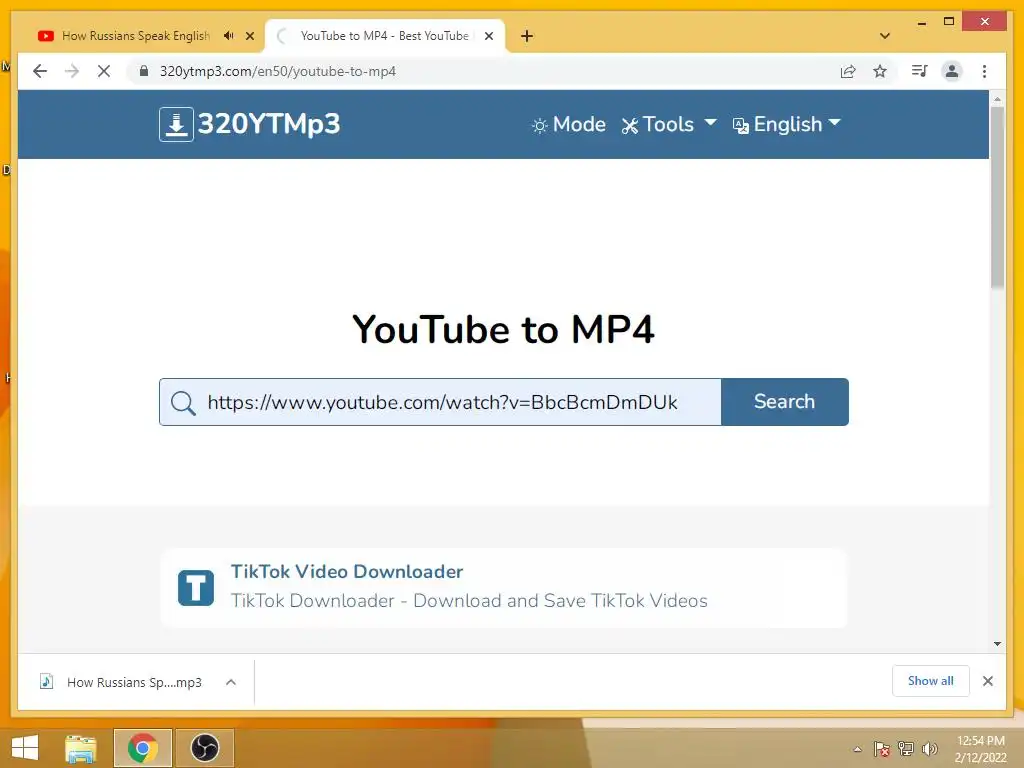Click the YouTube URL input field
The width and height of the screenshot is (1024, 768).
click(x=440, y=402)
